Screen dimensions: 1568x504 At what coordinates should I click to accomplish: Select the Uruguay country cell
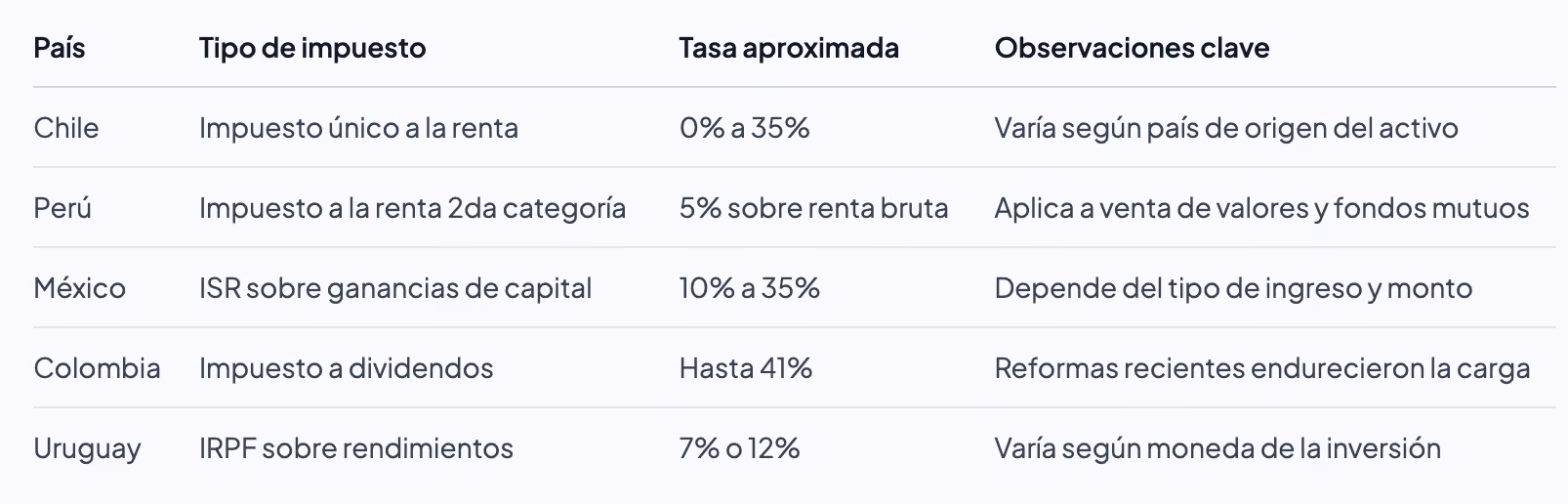[x=88, y=449]
